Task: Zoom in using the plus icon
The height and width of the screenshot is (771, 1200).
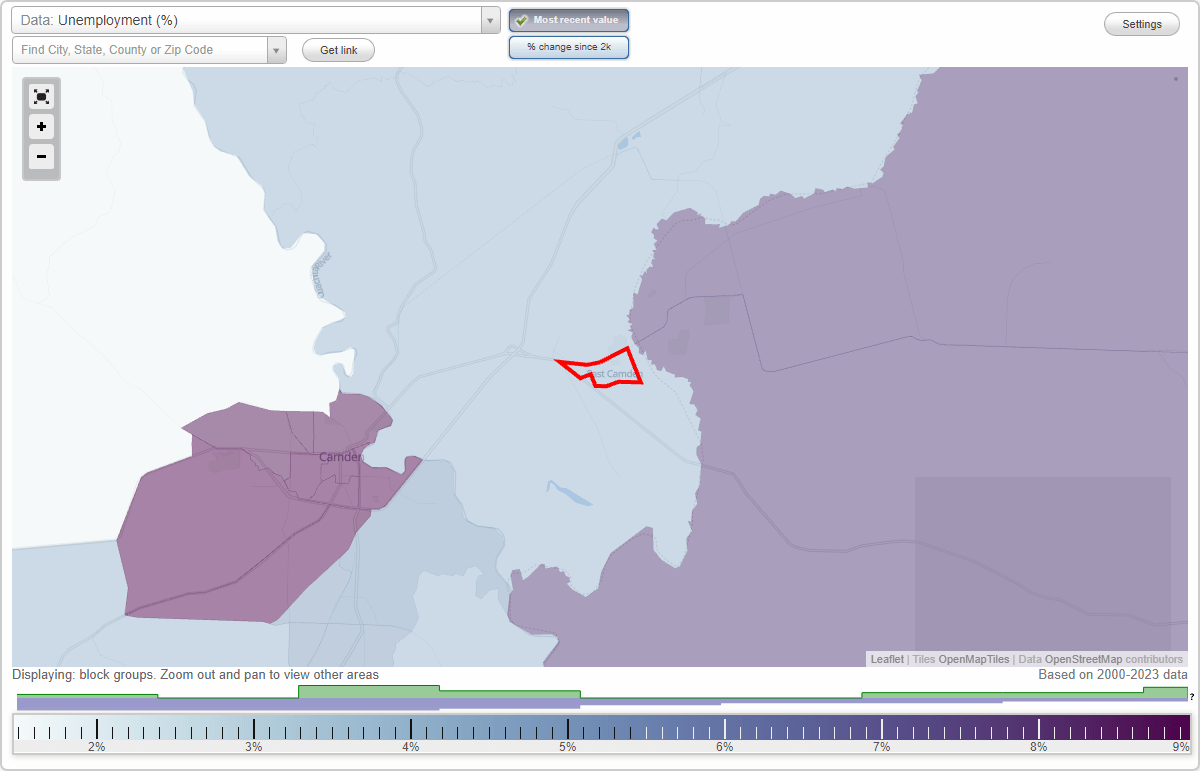Action: (41, 127)
